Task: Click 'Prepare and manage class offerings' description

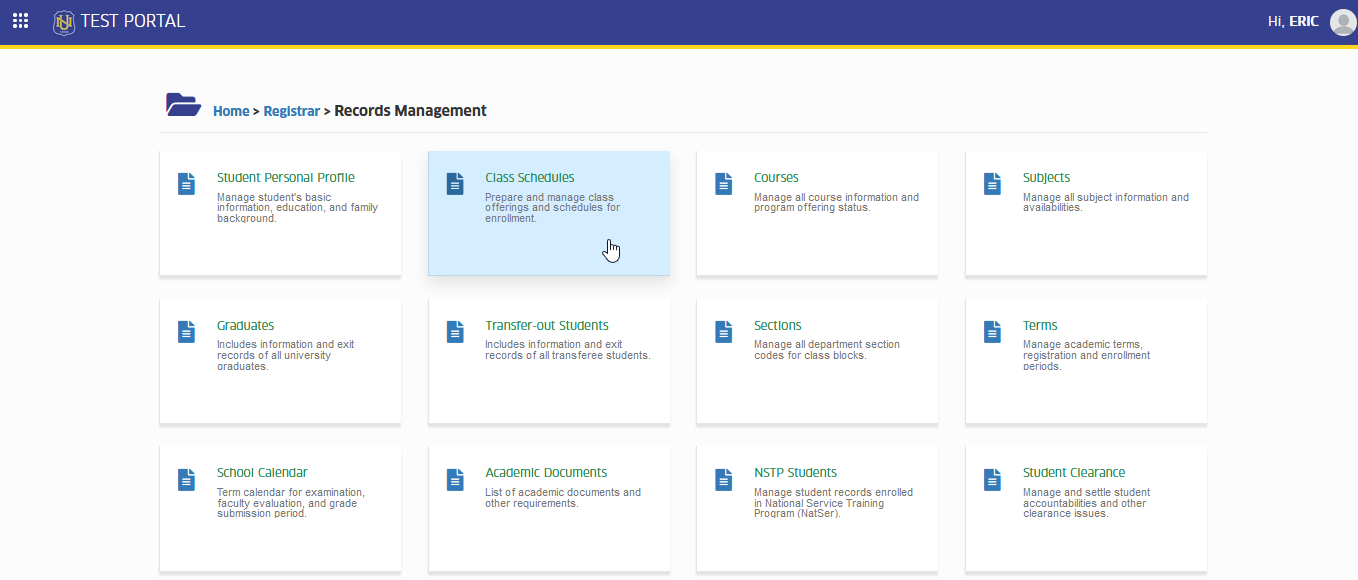Action: (552, 208)
